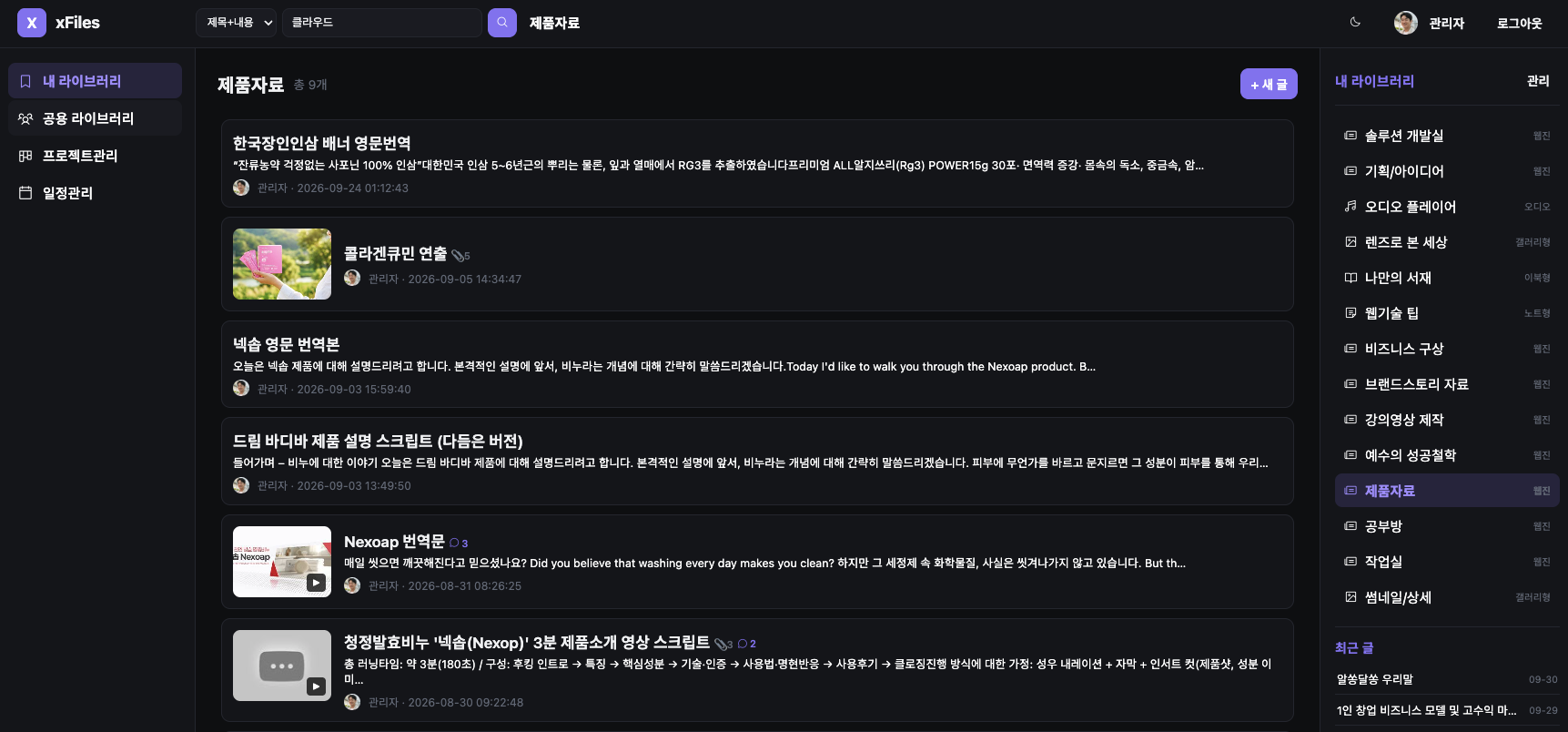
Task: Go to 프로젝트관리 in the sidebar
Action: click(x=95, y=156)
